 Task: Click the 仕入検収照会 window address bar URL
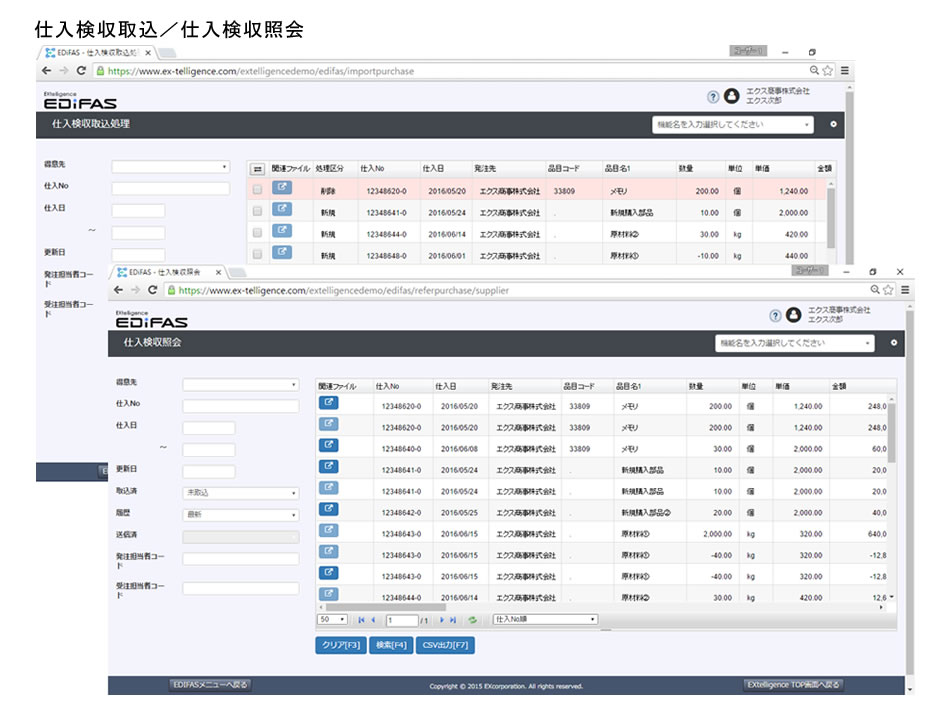point(344,291)
